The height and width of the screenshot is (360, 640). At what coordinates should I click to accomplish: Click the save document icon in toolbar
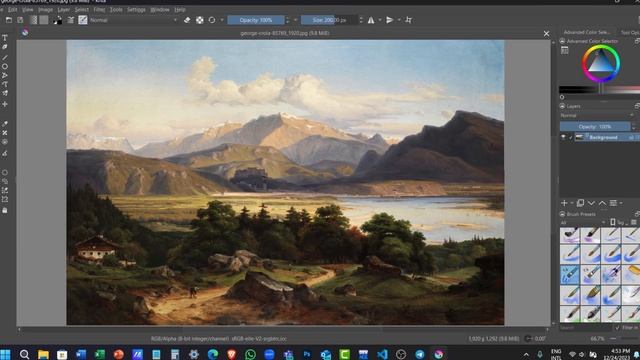[x=20, y=20]
